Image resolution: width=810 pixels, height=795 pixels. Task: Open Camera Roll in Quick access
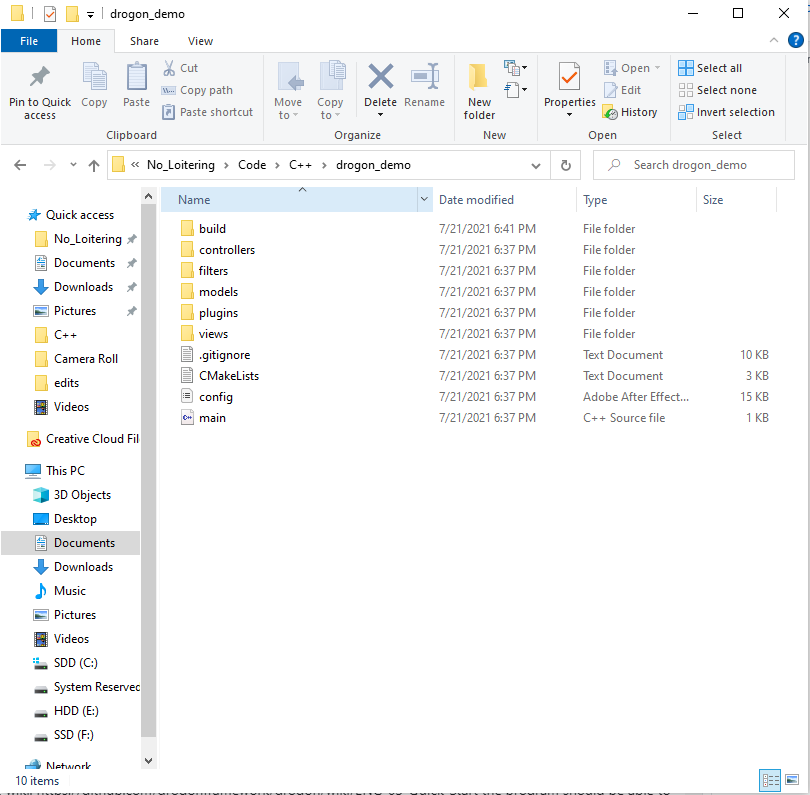coord(76,359)
